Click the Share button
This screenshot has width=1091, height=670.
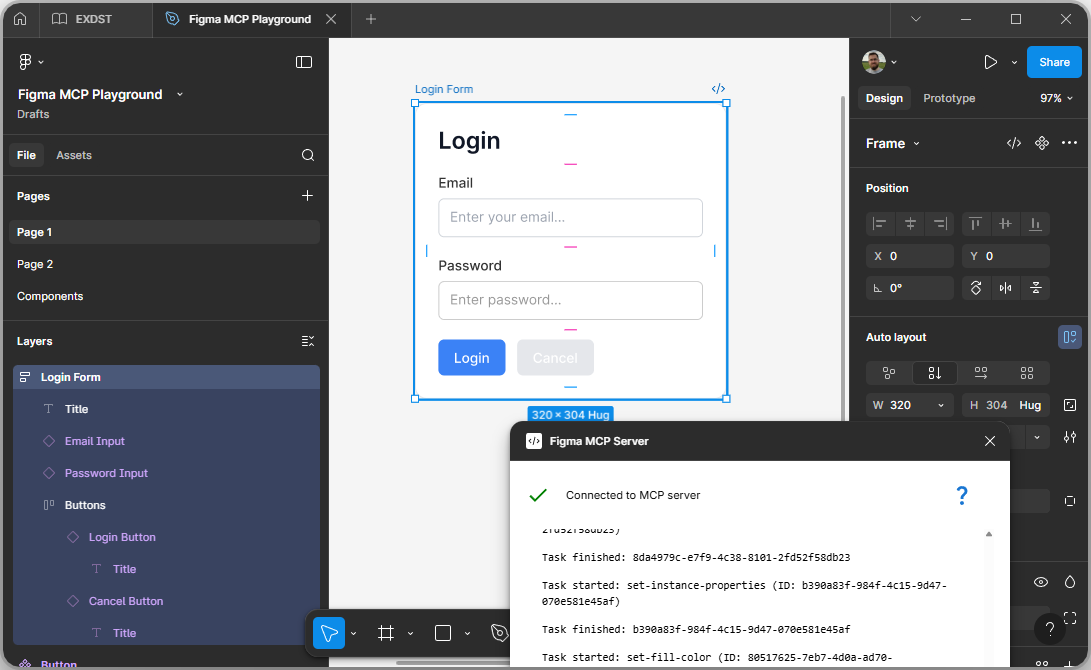point(1054,62)
